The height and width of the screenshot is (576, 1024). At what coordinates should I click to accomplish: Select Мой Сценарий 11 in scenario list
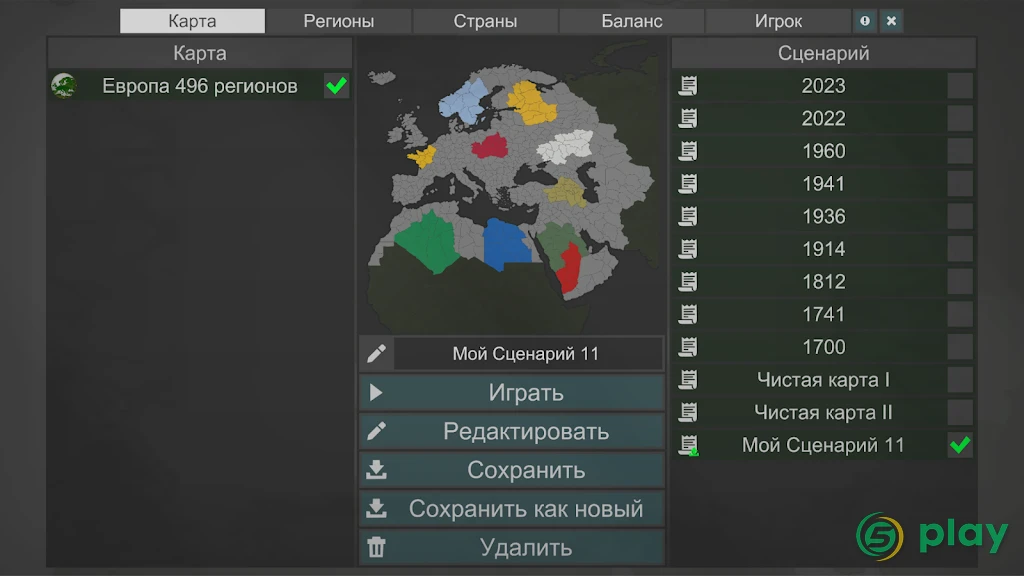tap(823, 445)
